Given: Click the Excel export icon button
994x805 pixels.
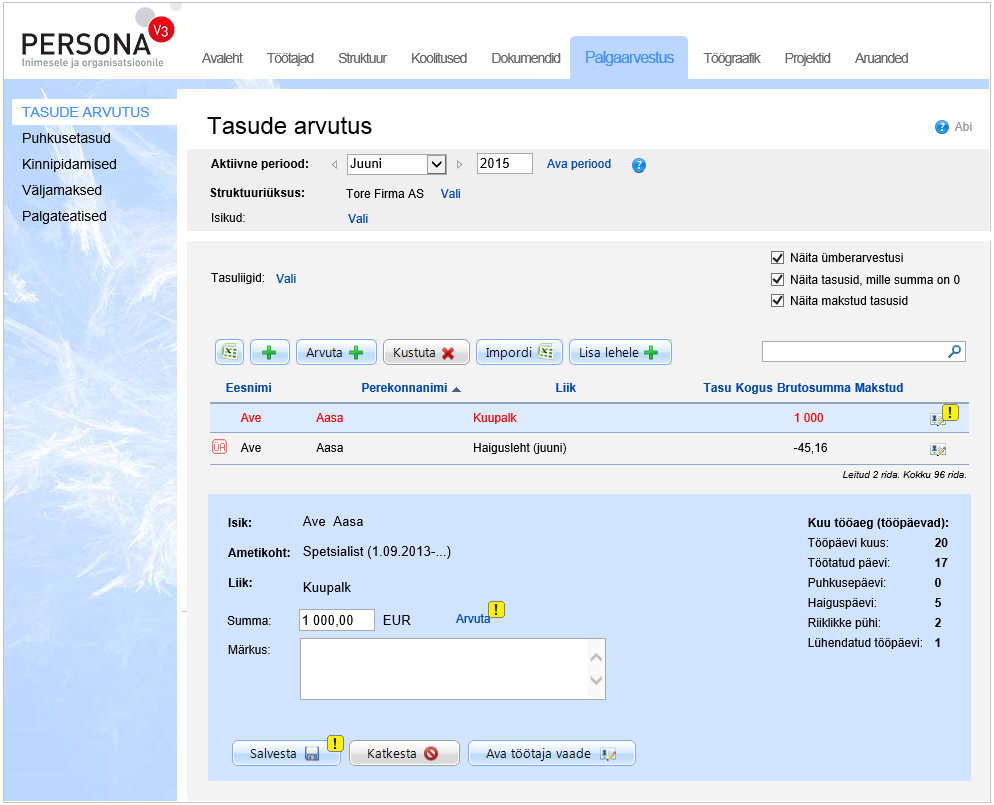Looking at the screenshot, I should pos(229,352).
